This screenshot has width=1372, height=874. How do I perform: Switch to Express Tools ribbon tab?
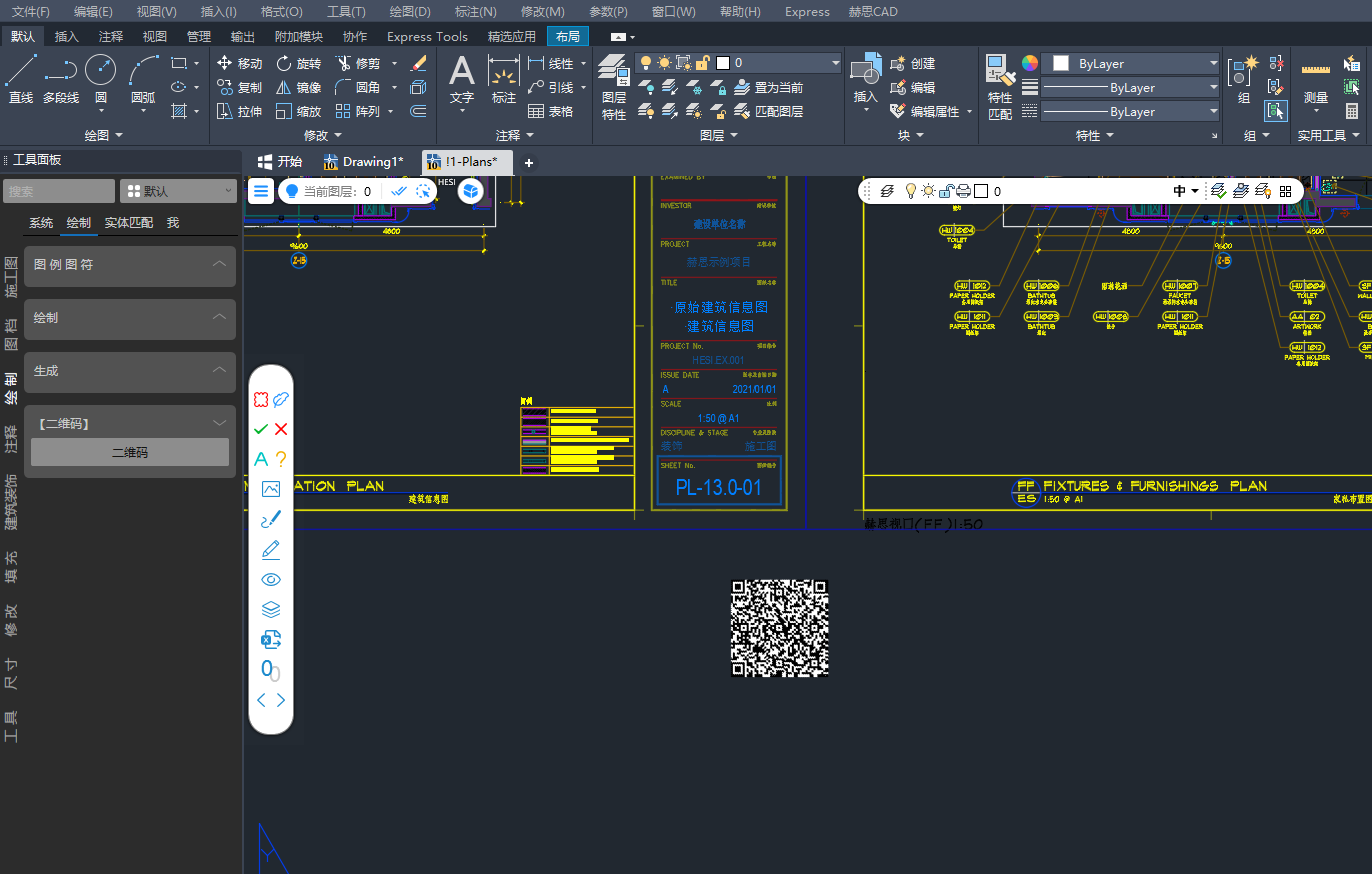[427, 36]
